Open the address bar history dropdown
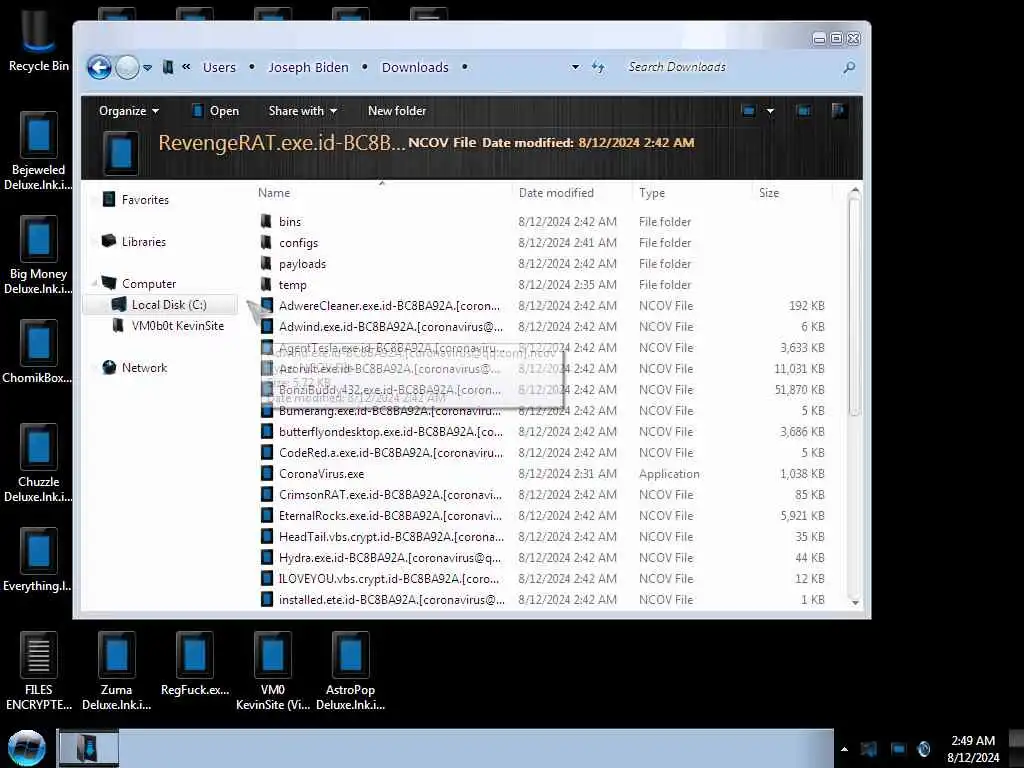The image size is (1024, 768). pos(575,67)
